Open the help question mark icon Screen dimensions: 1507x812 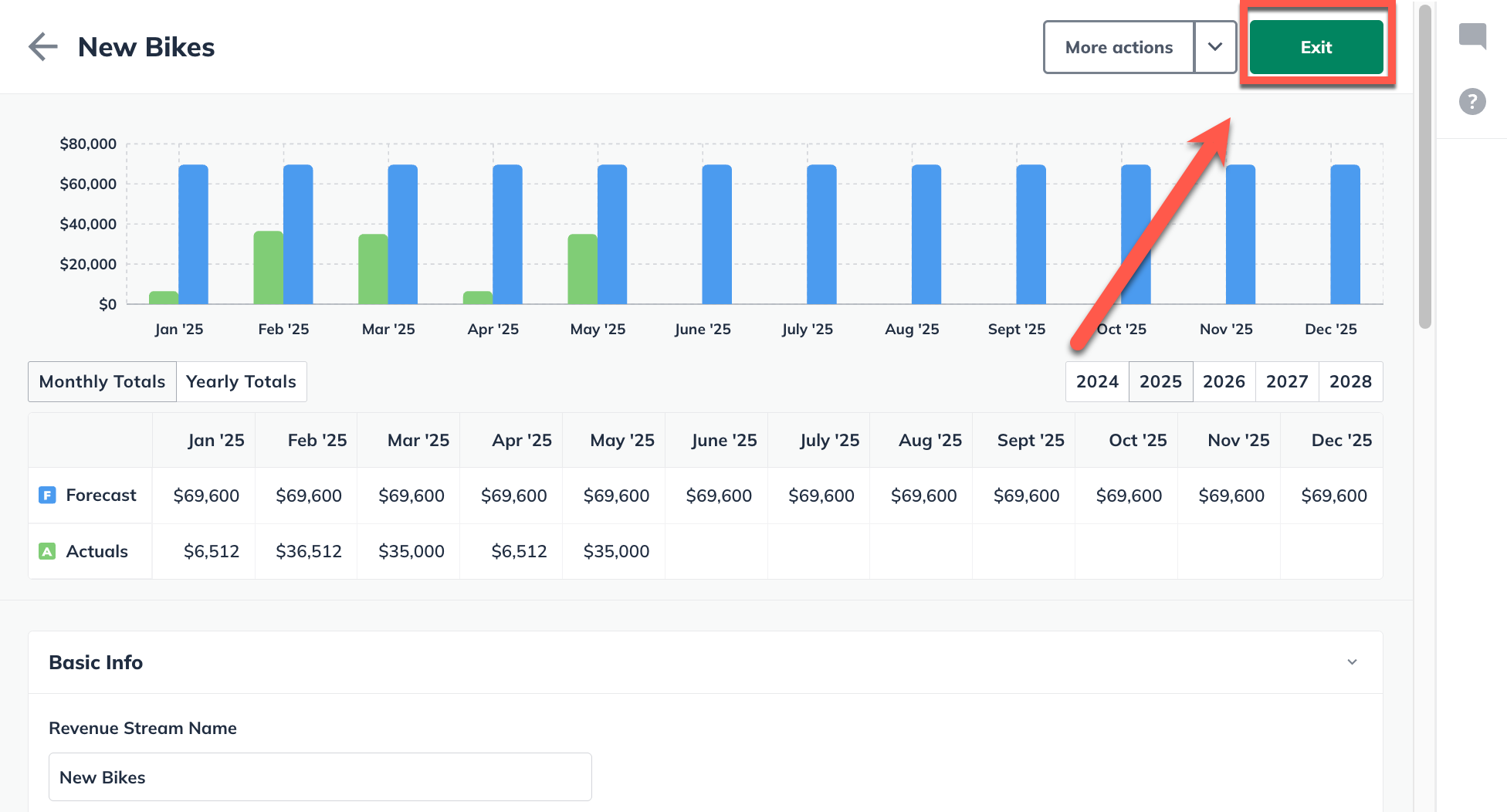pos(1472,101)
